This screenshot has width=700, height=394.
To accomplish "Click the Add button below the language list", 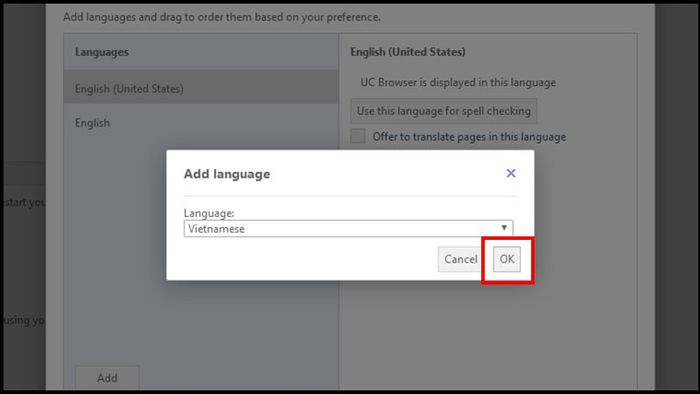I will (107, 378).
